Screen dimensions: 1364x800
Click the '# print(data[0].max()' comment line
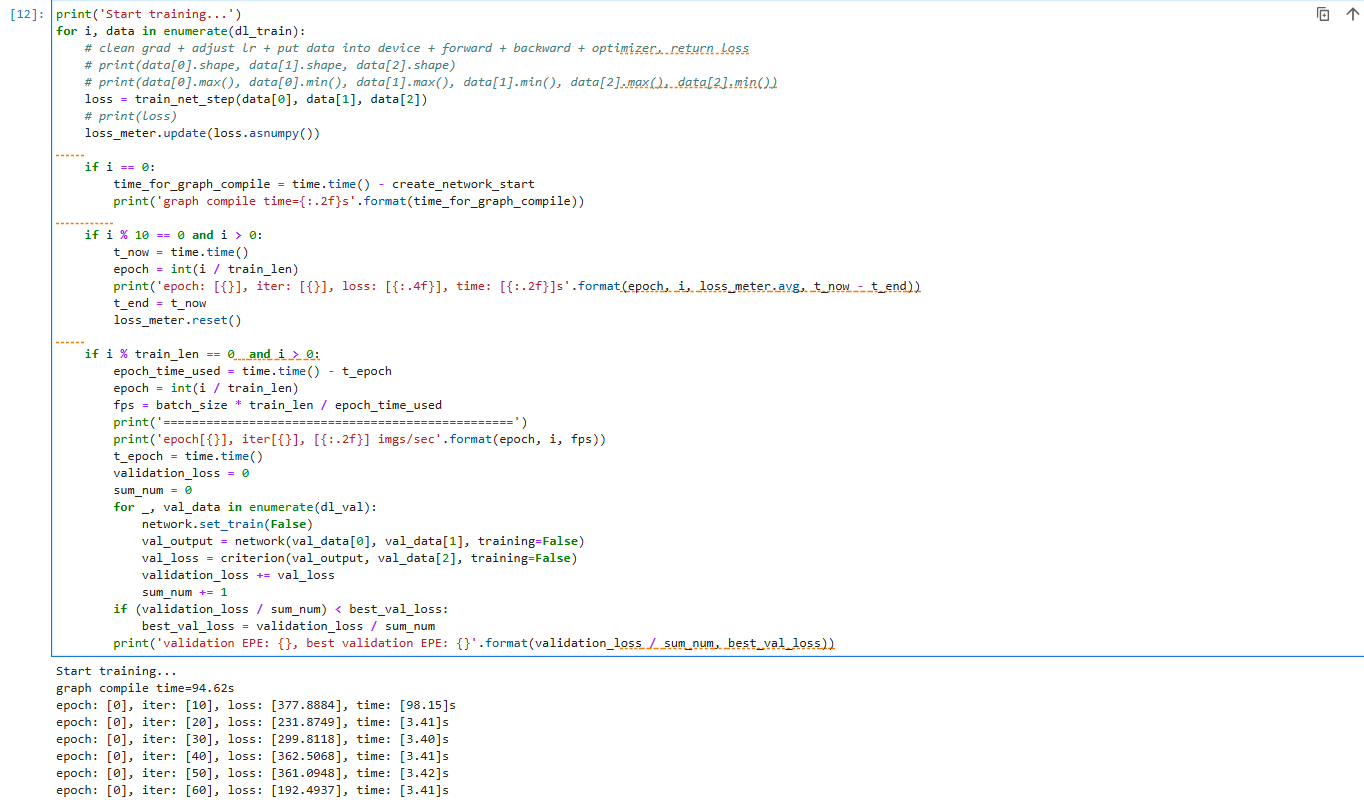point(431,82)
